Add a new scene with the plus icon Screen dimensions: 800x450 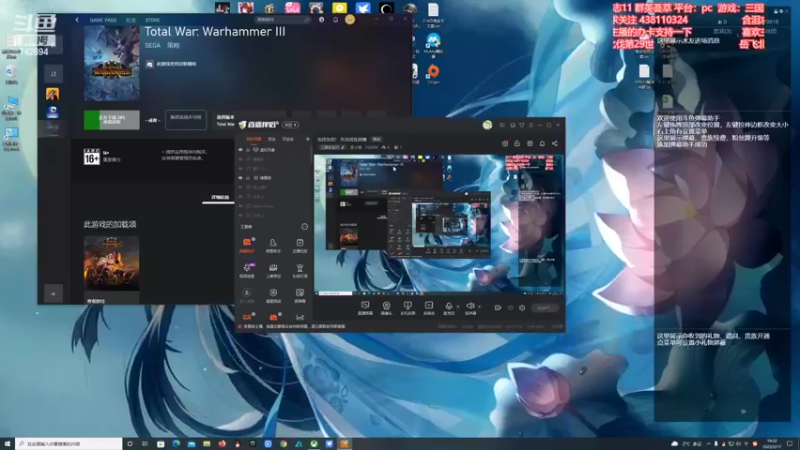(x=307, y=139)
